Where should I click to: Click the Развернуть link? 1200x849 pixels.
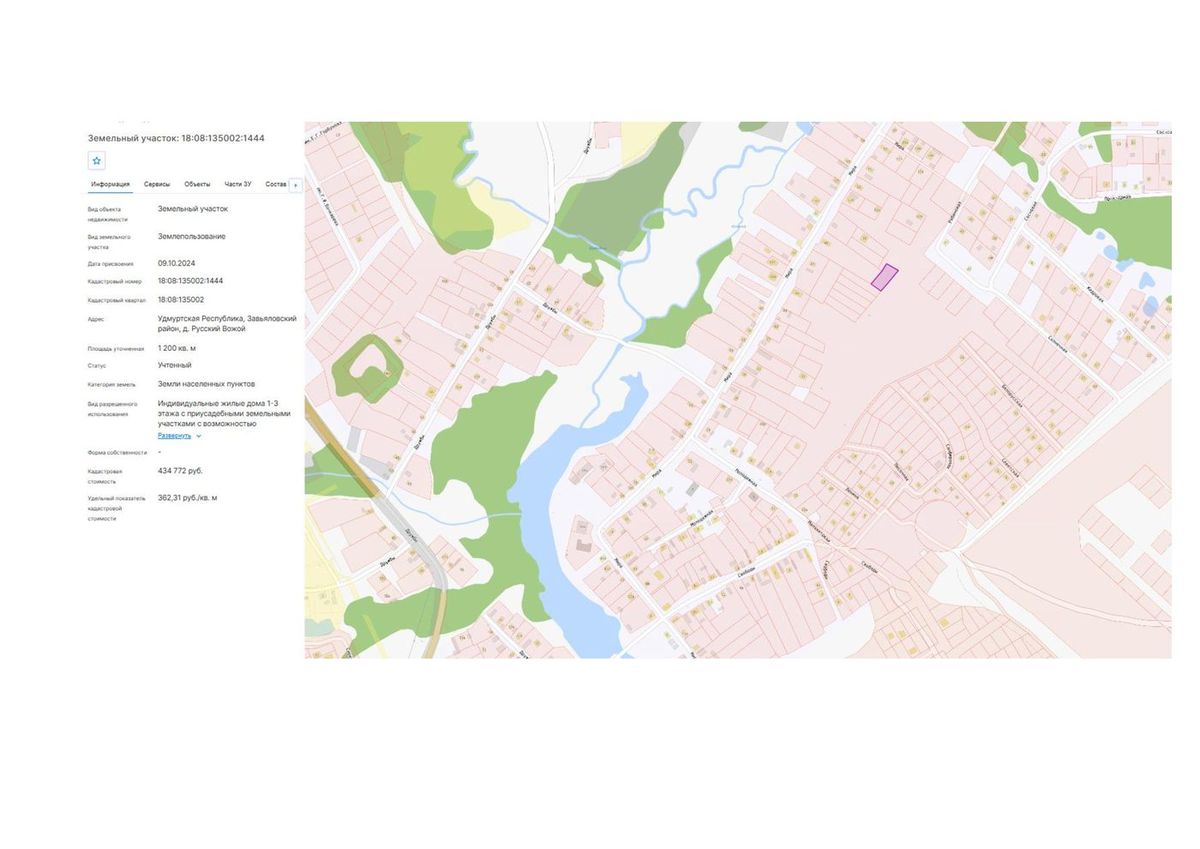[174, 436]
